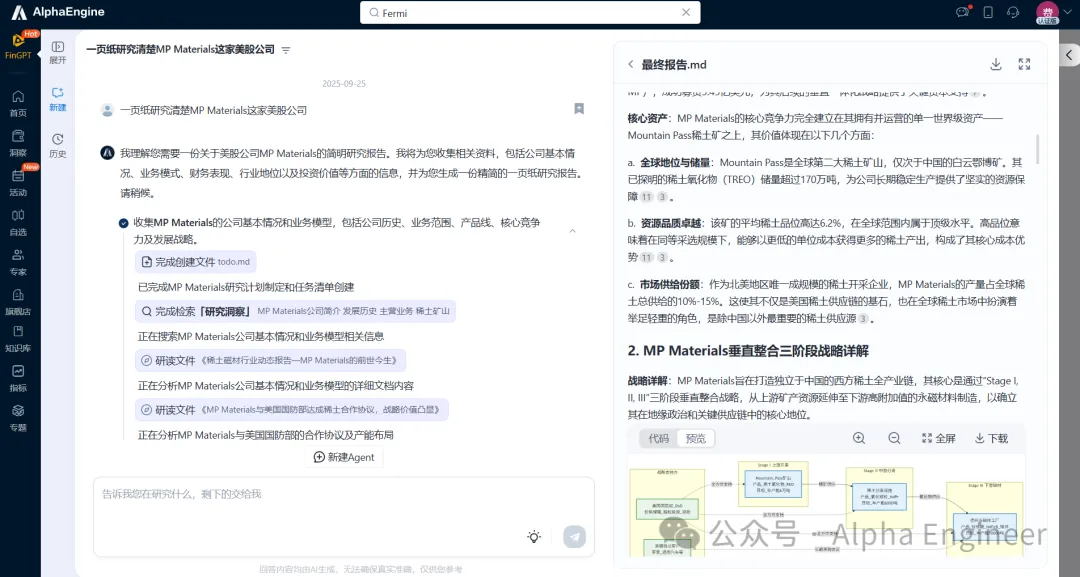This screenshot has height=577, width=1080.
Task: Toggle the lightbulb deep-thinking mode
Action: tap(535, 537)
